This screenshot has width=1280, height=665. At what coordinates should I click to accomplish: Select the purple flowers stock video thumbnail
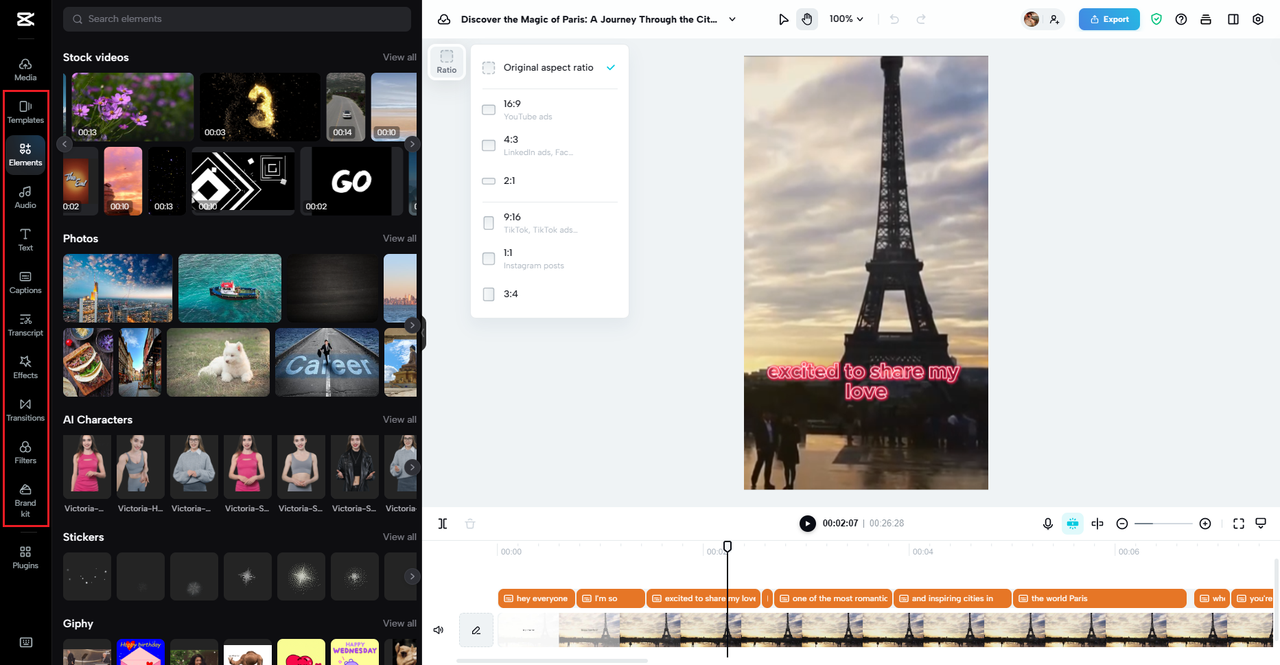tap(133, 106)
